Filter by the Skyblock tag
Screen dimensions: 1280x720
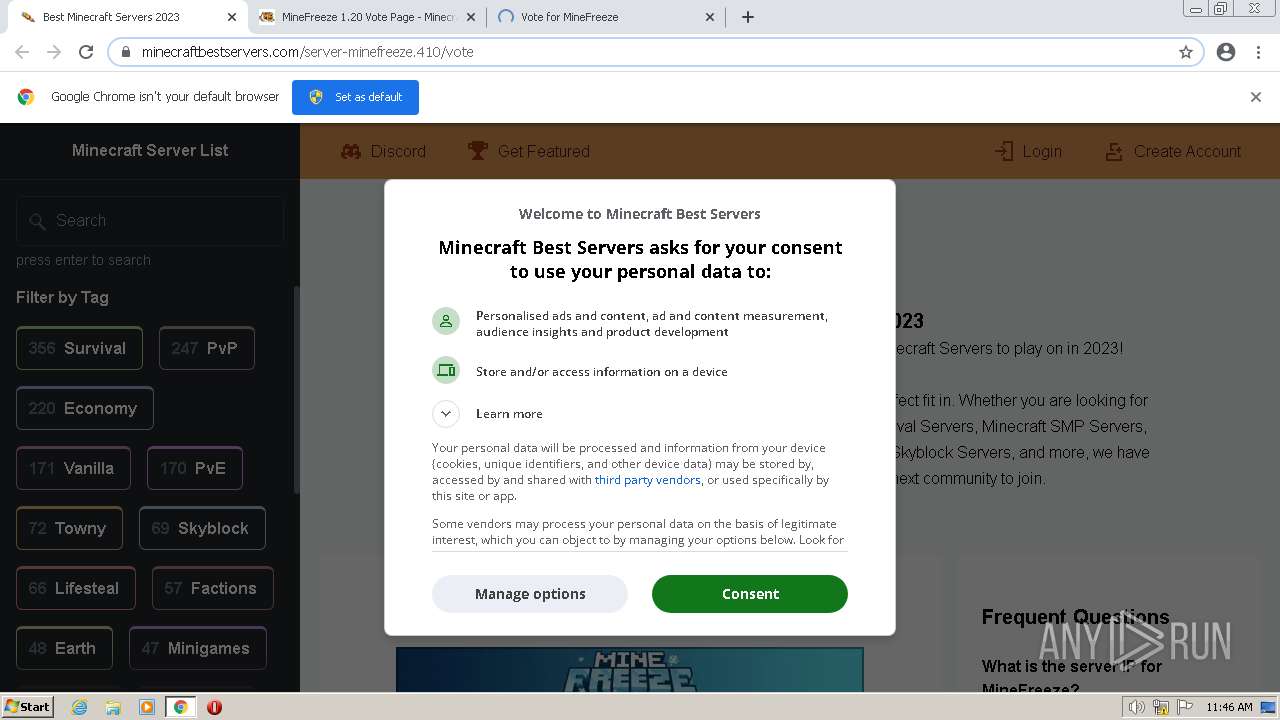(x=202, y=528)
